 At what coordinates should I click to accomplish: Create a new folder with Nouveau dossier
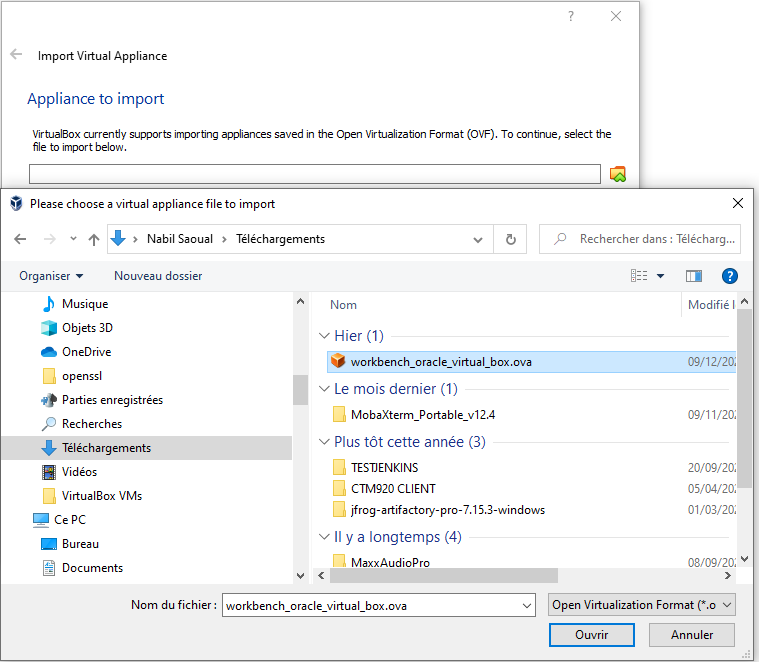(158, 276)
